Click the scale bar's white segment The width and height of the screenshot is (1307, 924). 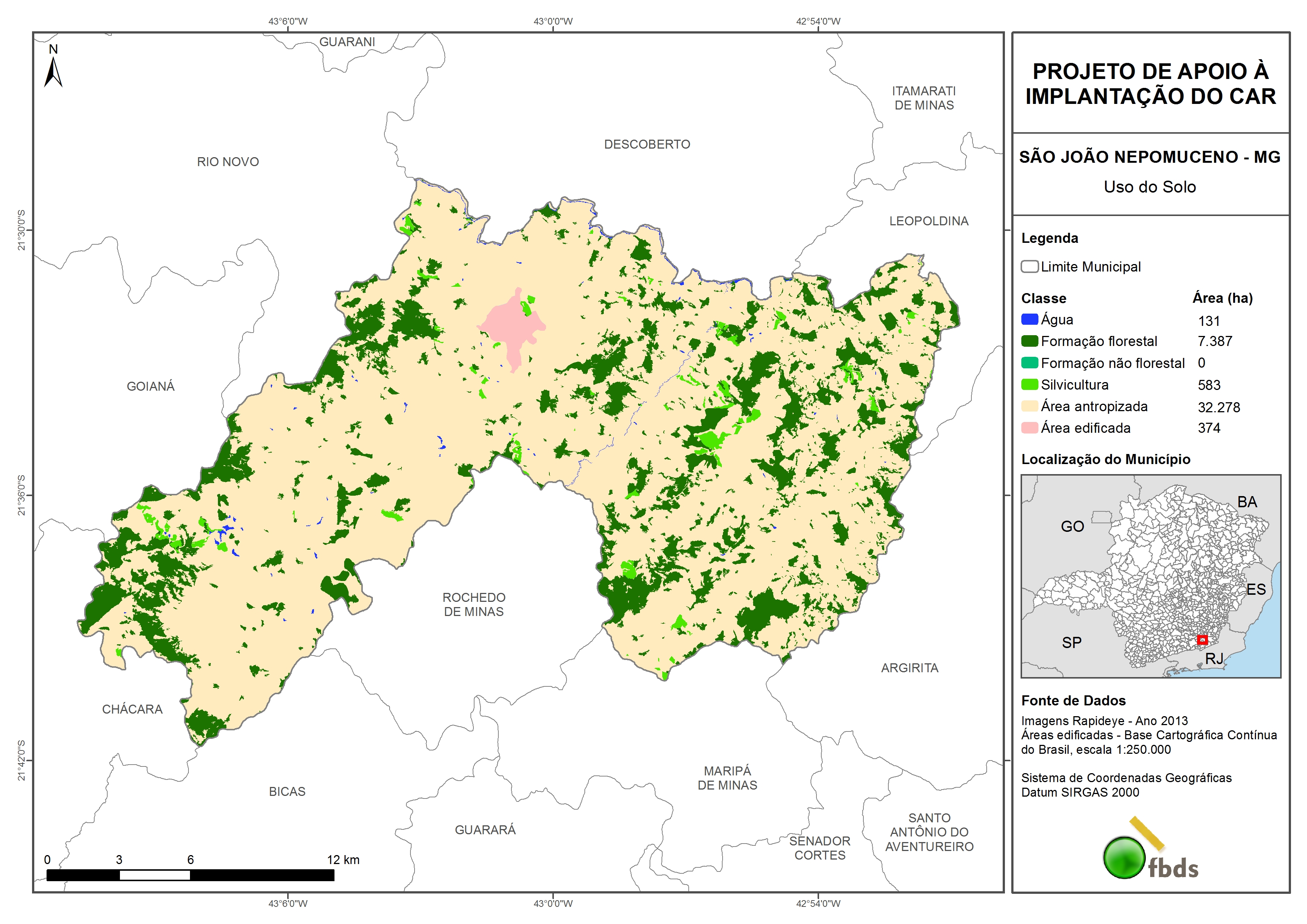(154, 875)
